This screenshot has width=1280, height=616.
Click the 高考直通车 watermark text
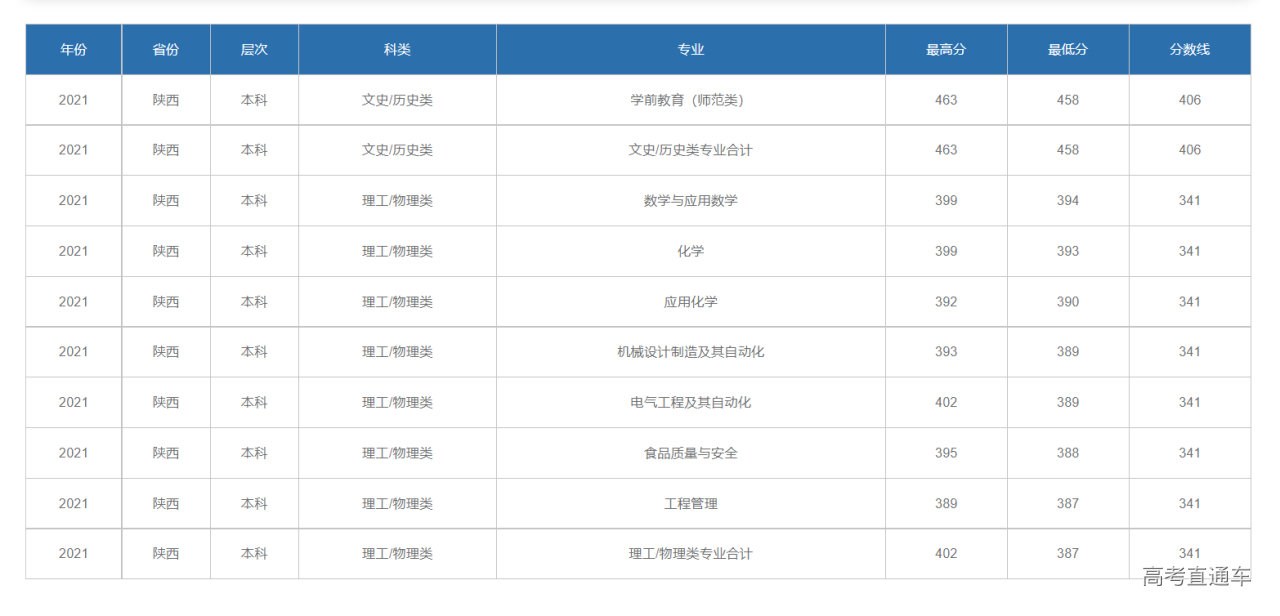(1196, 576)
